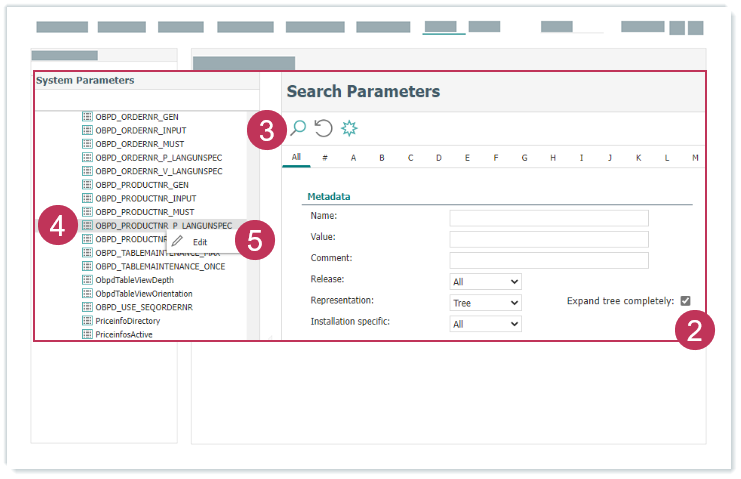Open the Installation specific dropdown
Image resolution: width=741 pixels, height=479 pixels.
485,324
